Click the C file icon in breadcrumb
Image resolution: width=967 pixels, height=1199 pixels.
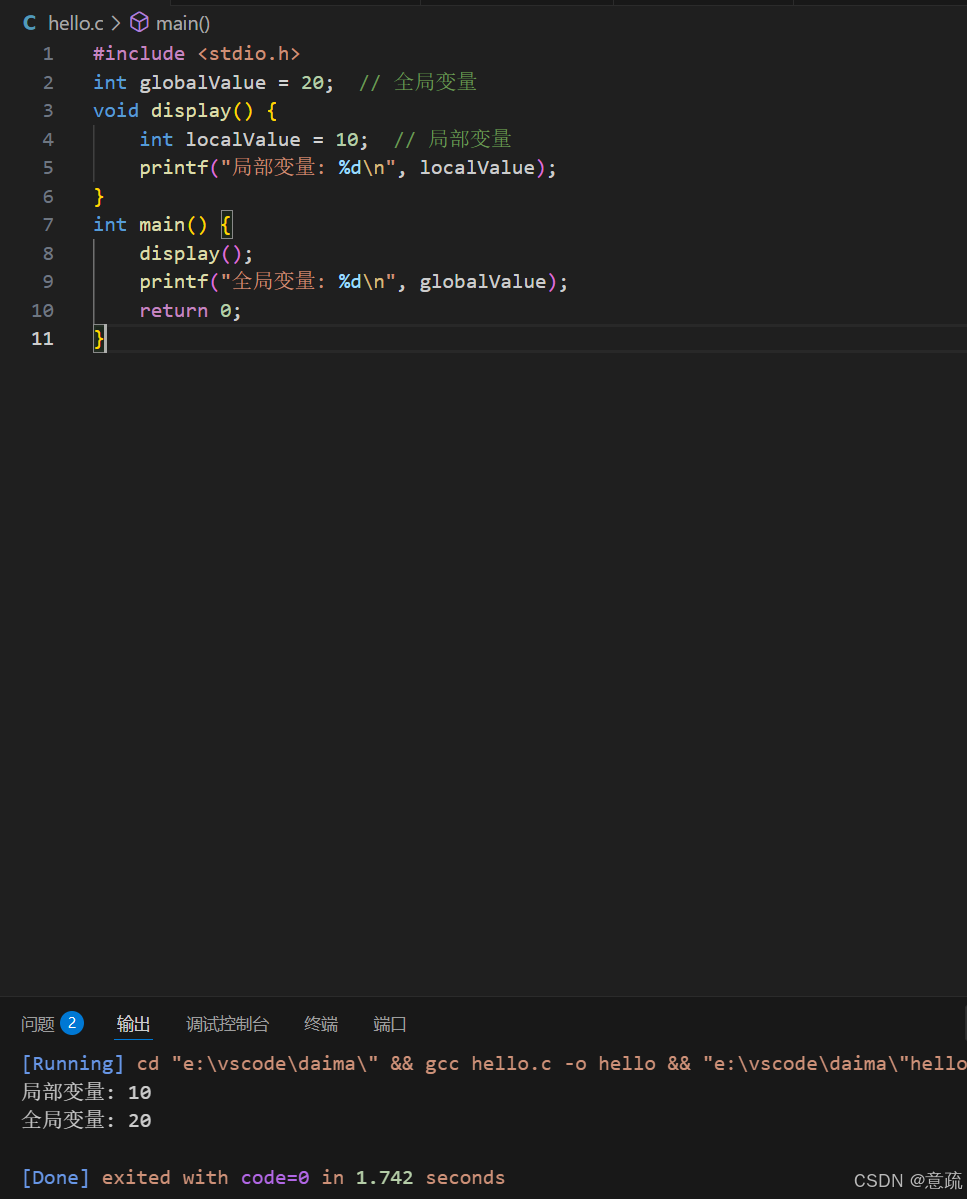pyautogui.click(x=30, y=23)
